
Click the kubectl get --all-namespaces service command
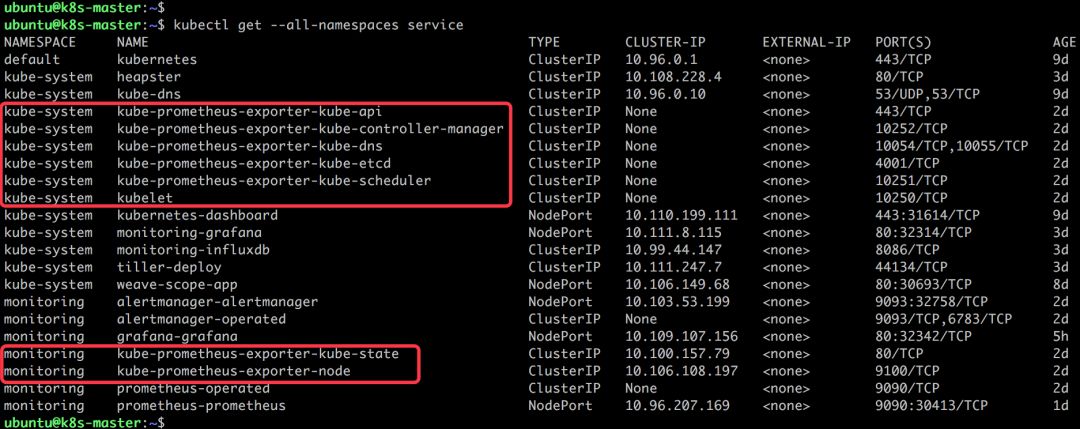click(x=318, y=25)
